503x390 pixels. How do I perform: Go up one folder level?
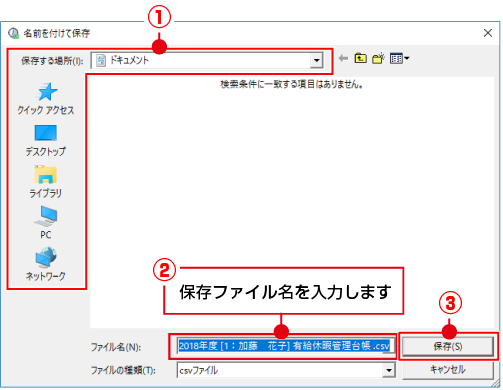coord(361,58)
